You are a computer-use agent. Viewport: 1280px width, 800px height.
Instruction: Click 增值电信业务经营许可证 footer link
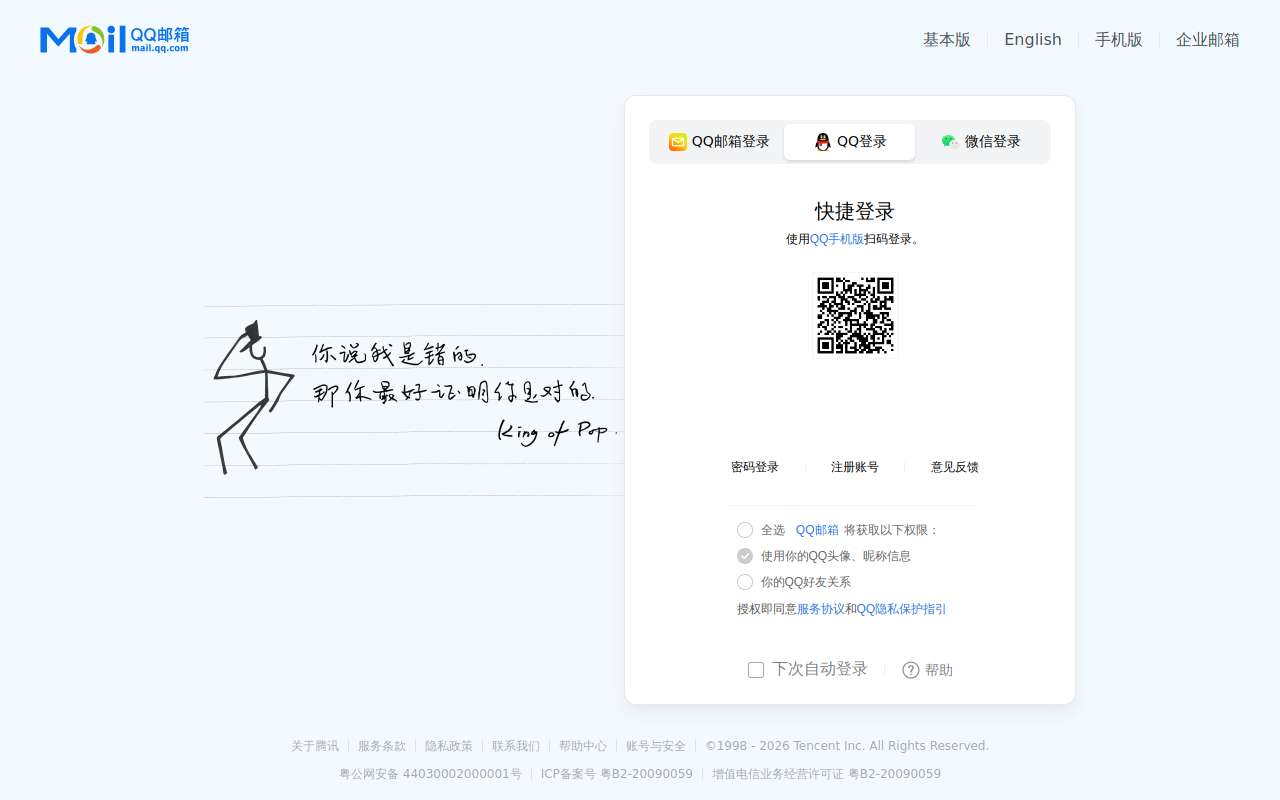(826, 774)
